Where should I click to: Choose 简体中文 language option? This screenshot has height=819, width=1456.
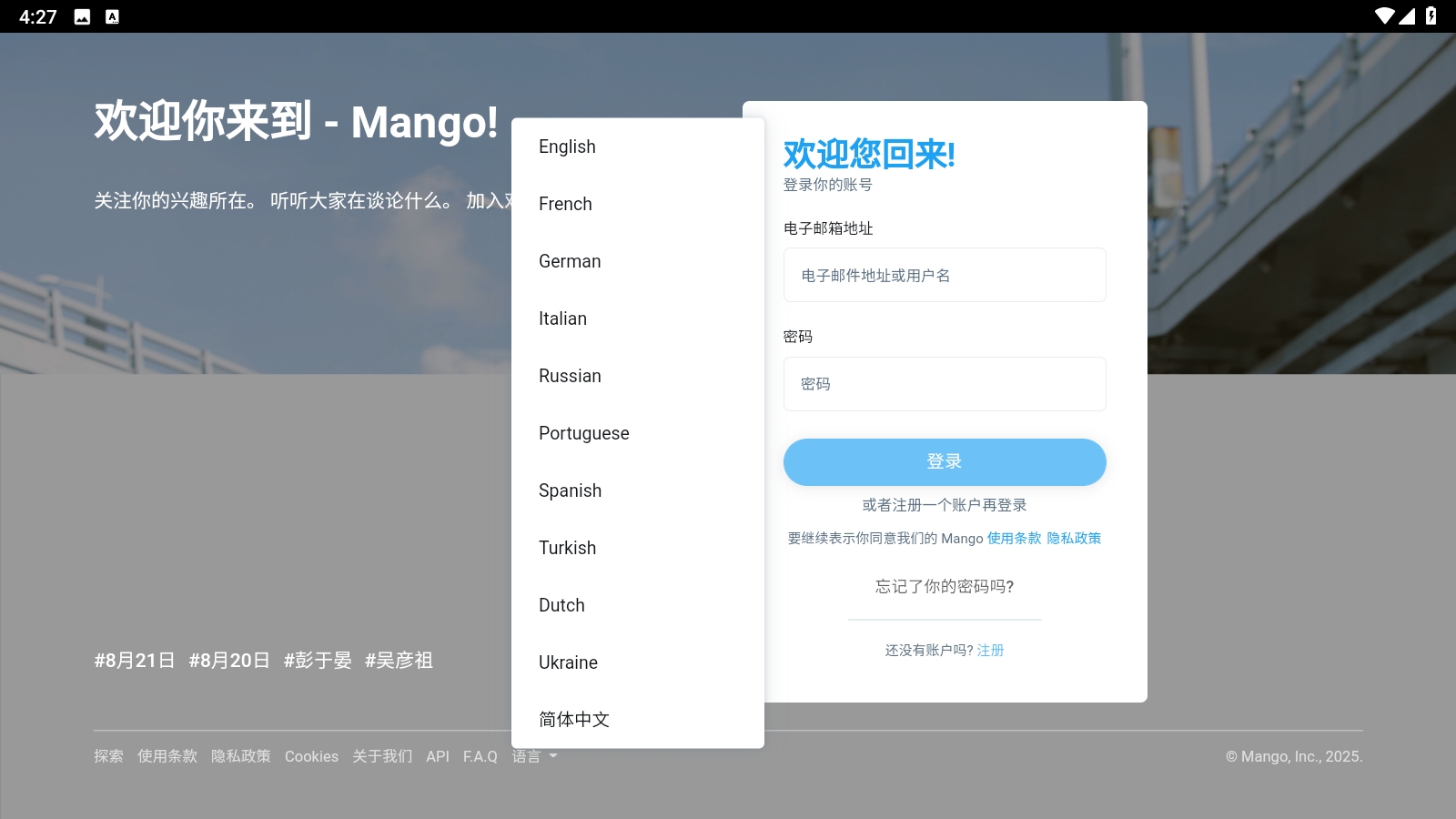tap(574, 719)
